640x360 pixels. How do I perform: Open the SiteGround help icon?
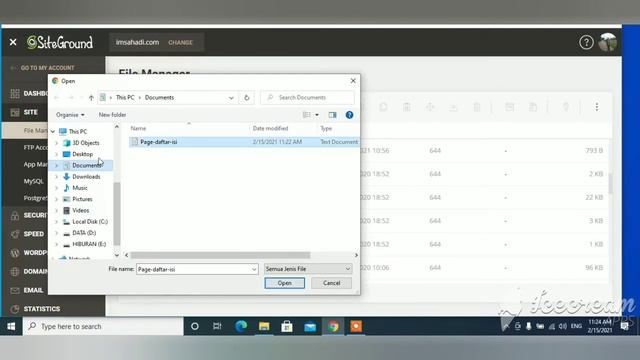click(x=586, y=42)
